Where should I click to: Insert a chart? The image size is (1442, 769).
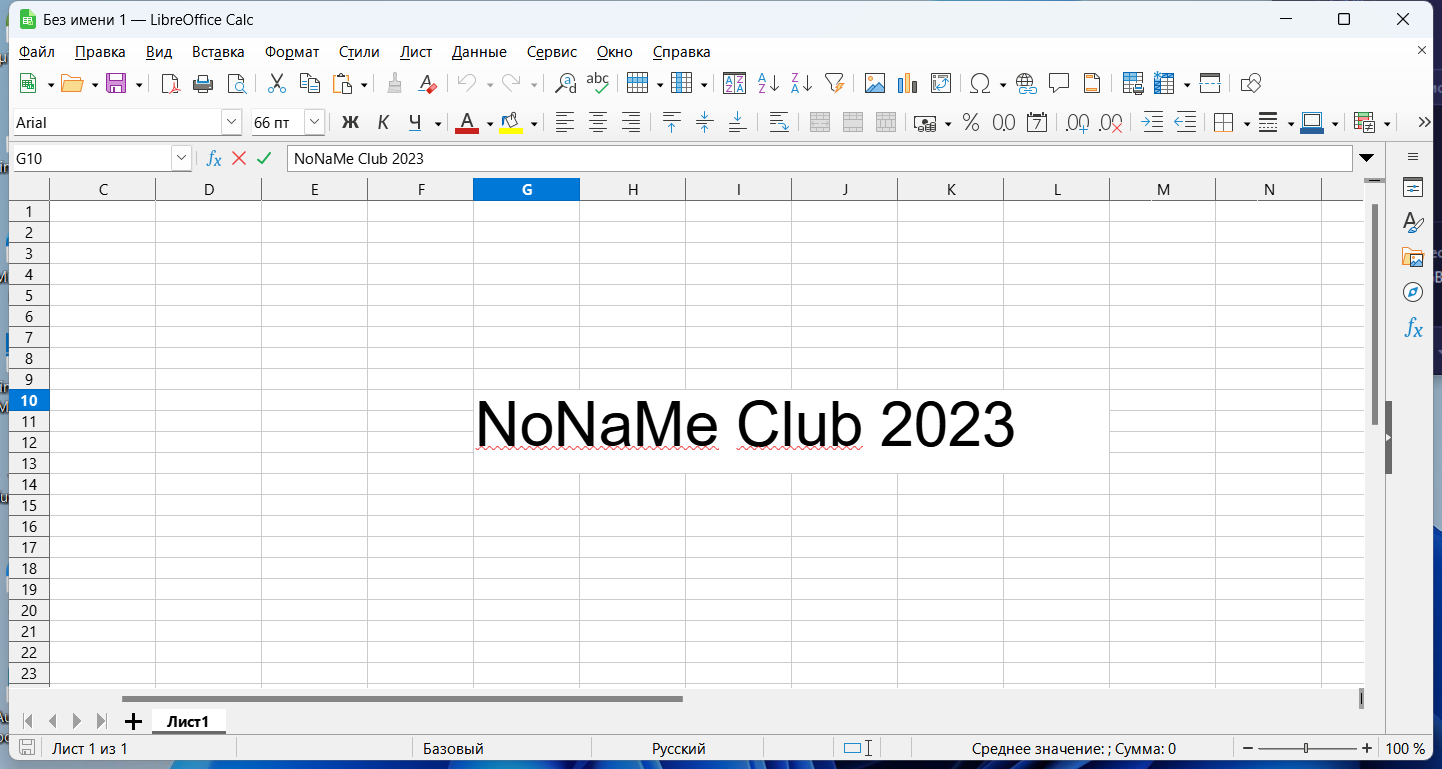click(908, 84)
